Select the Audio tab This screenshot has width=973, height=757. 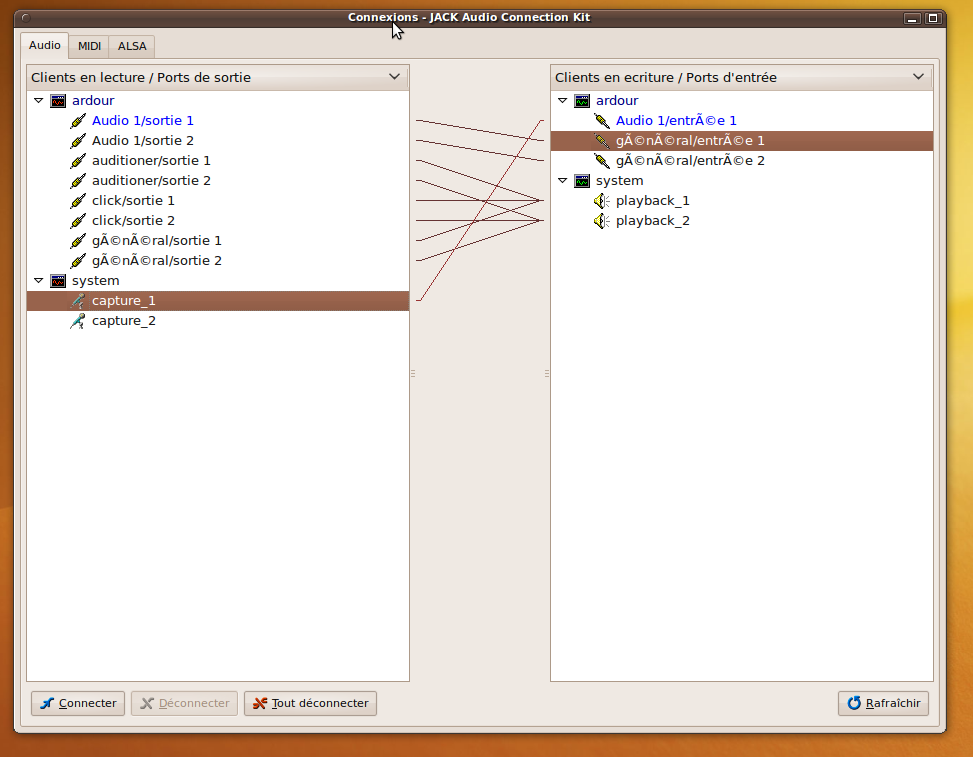coord(45,45)
